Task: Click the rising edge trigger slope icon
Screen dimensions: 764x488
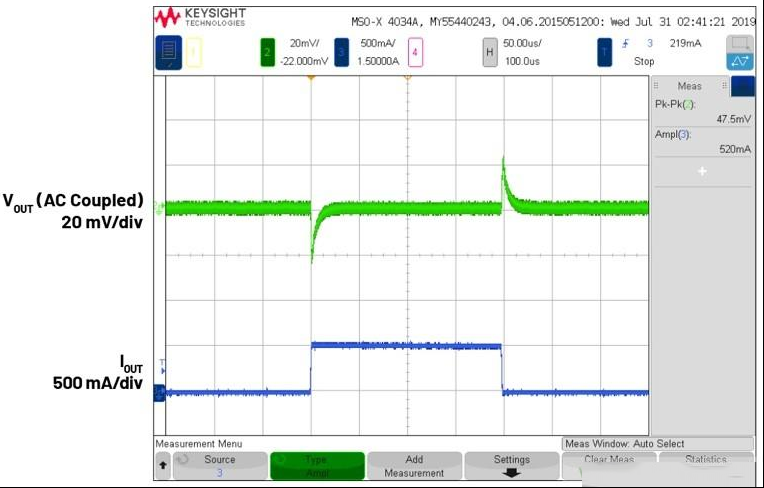Action: pos(625,44)
